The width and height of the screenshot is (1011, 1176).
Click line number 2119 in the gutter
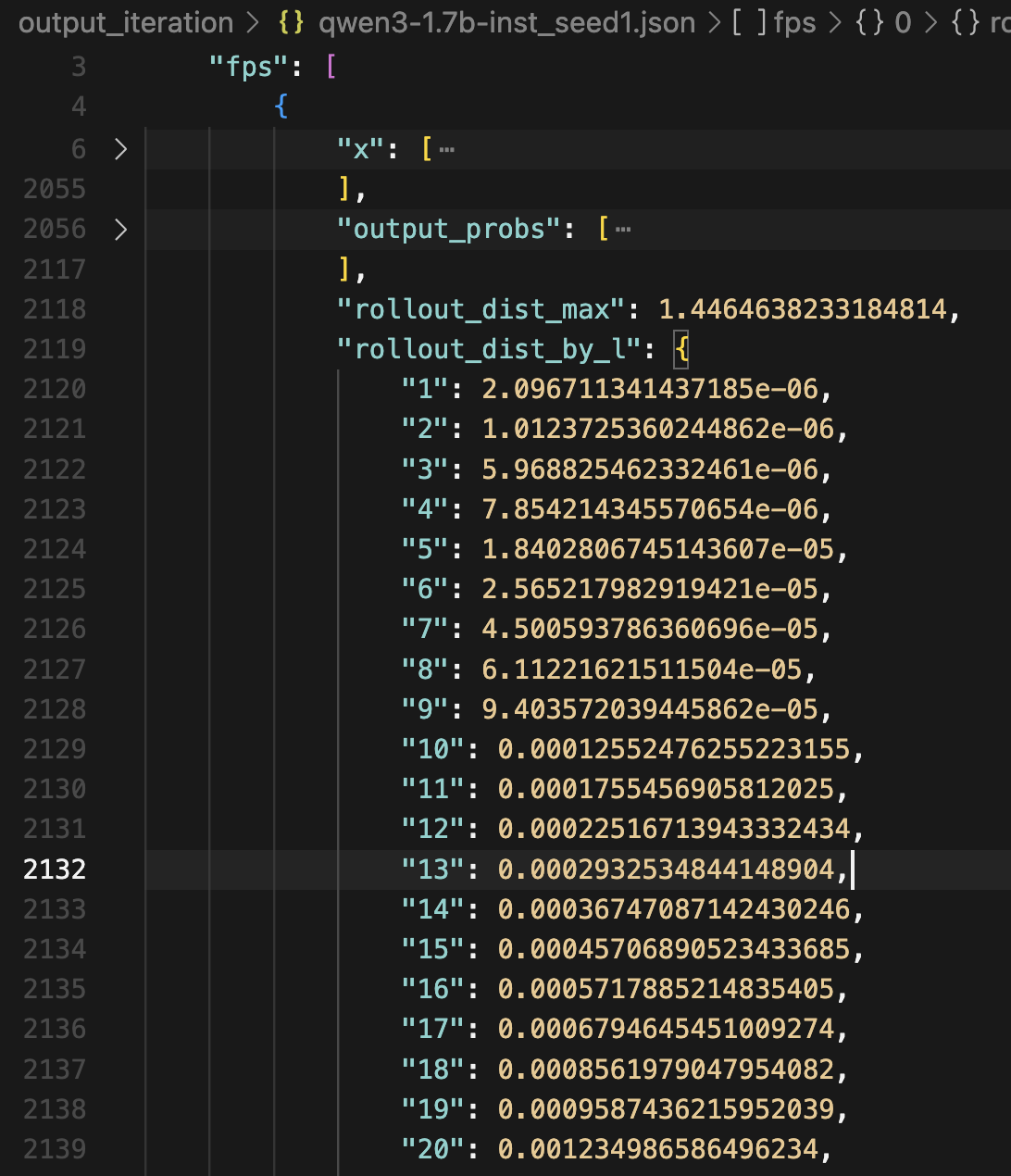pyautogui.click(x=55, y=349)
